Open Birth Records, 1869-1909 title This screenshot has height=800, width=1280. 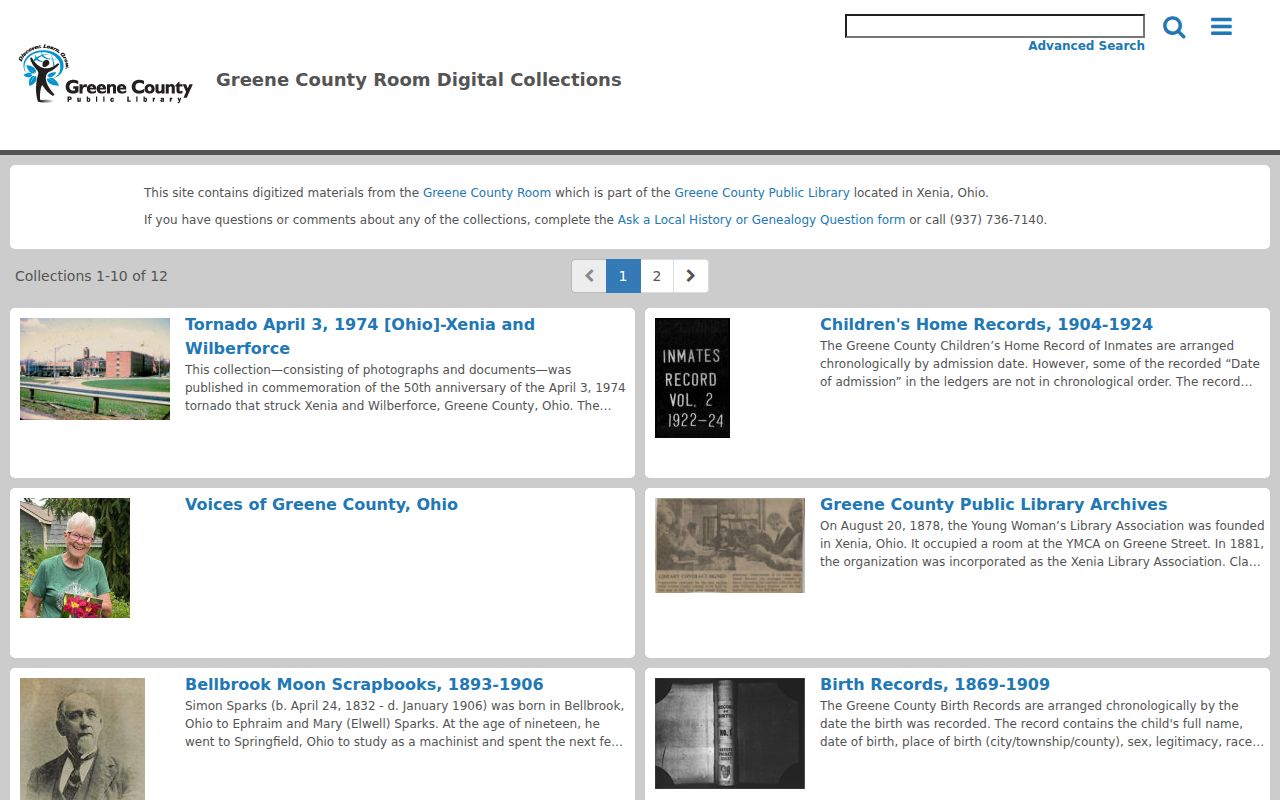coord(935,684)
